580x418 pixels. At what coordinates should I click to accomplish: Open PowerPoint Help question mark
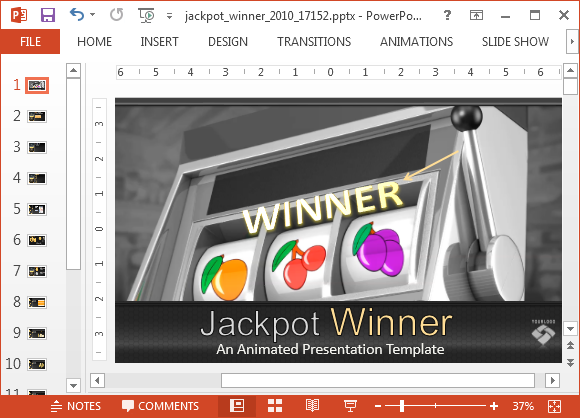pyautogui.click(x=447, y=15)
